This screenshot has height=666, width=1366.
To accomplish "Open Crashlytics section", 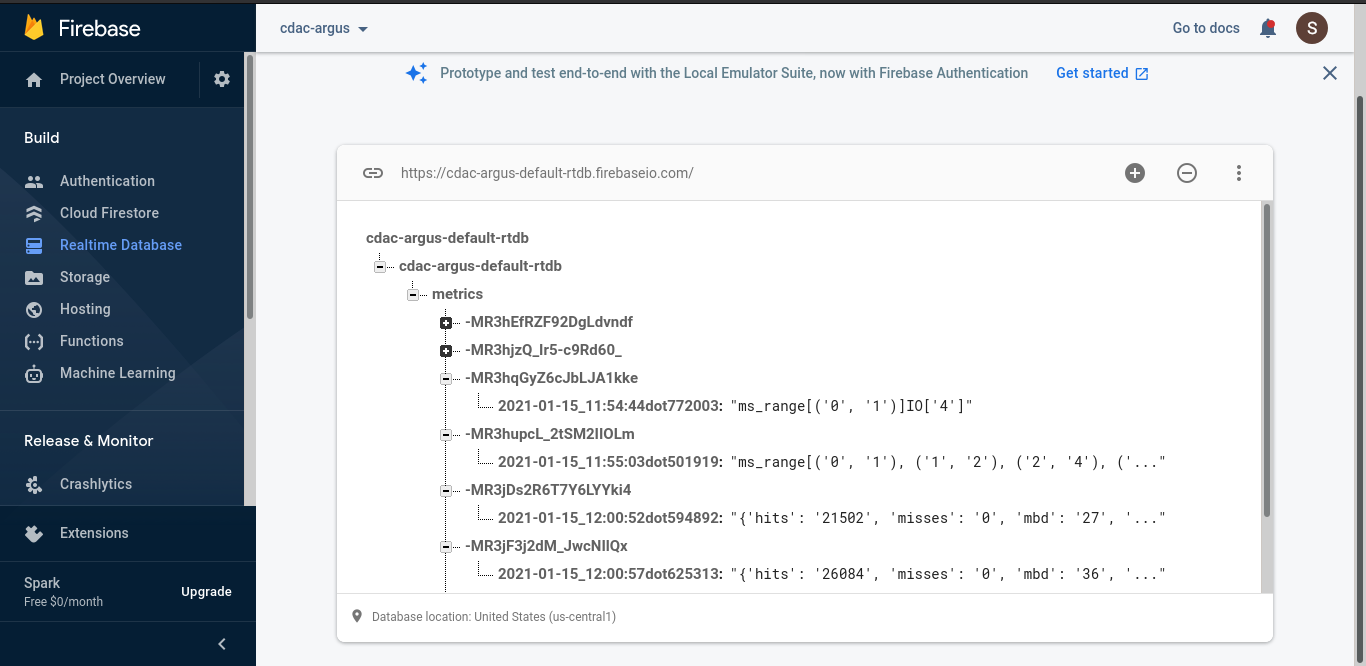I will (x=96, y=484).
